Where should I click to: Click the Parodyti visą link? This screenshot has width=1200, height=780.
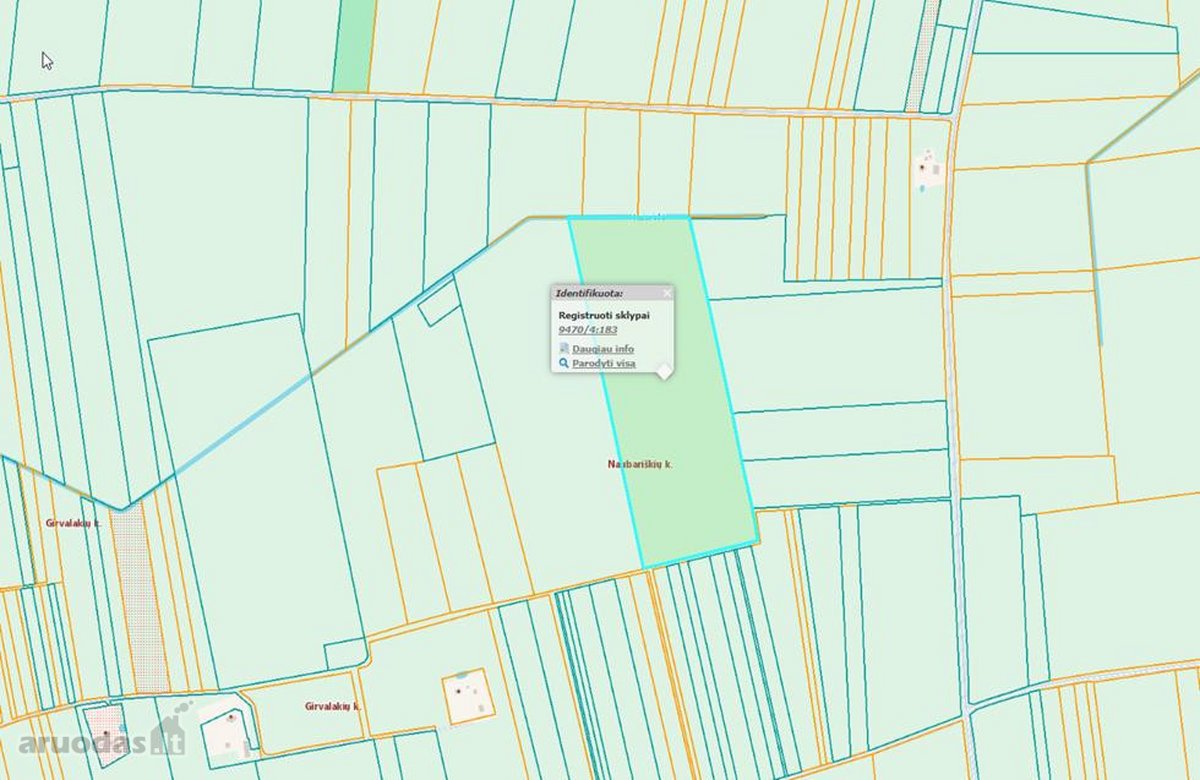[604, 363]
